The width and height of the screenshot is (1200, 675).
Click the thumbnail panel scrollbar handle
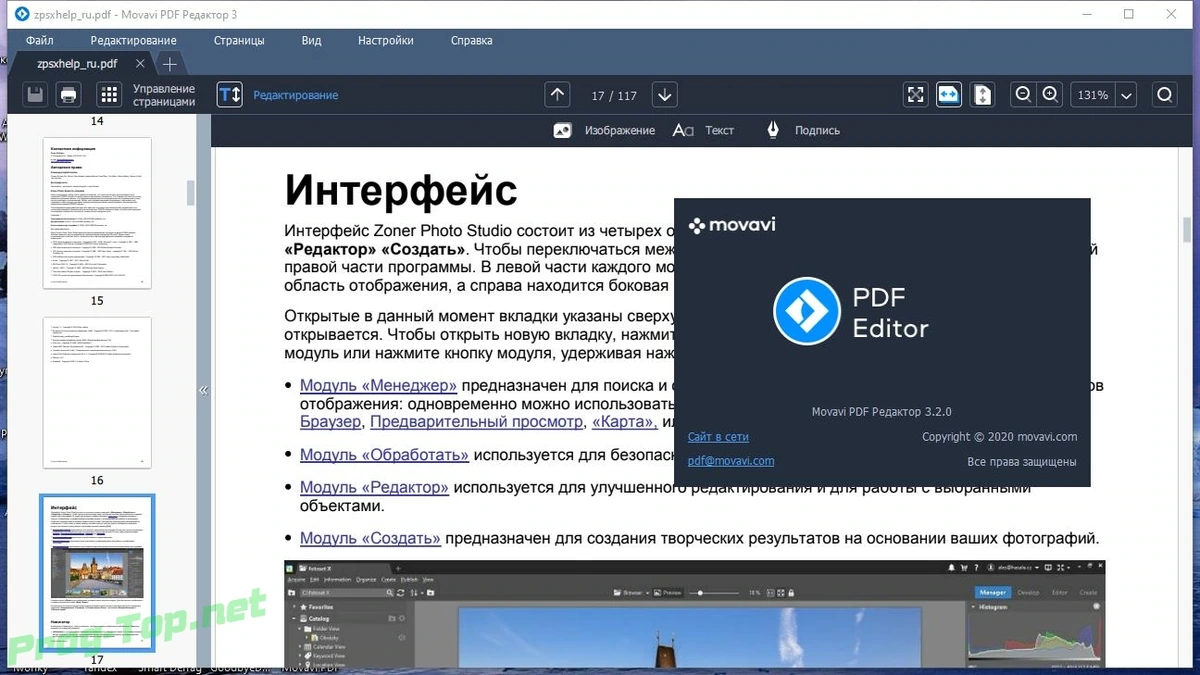pos(191,193)
